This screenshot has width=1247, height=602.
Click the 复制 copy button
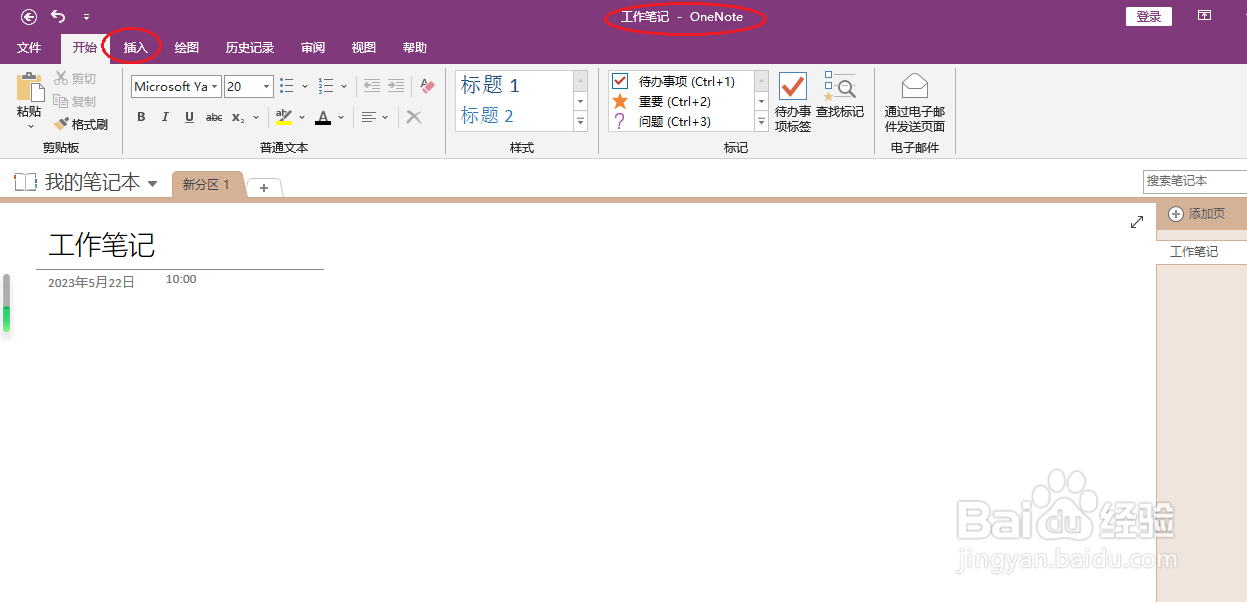coord(75,101)
